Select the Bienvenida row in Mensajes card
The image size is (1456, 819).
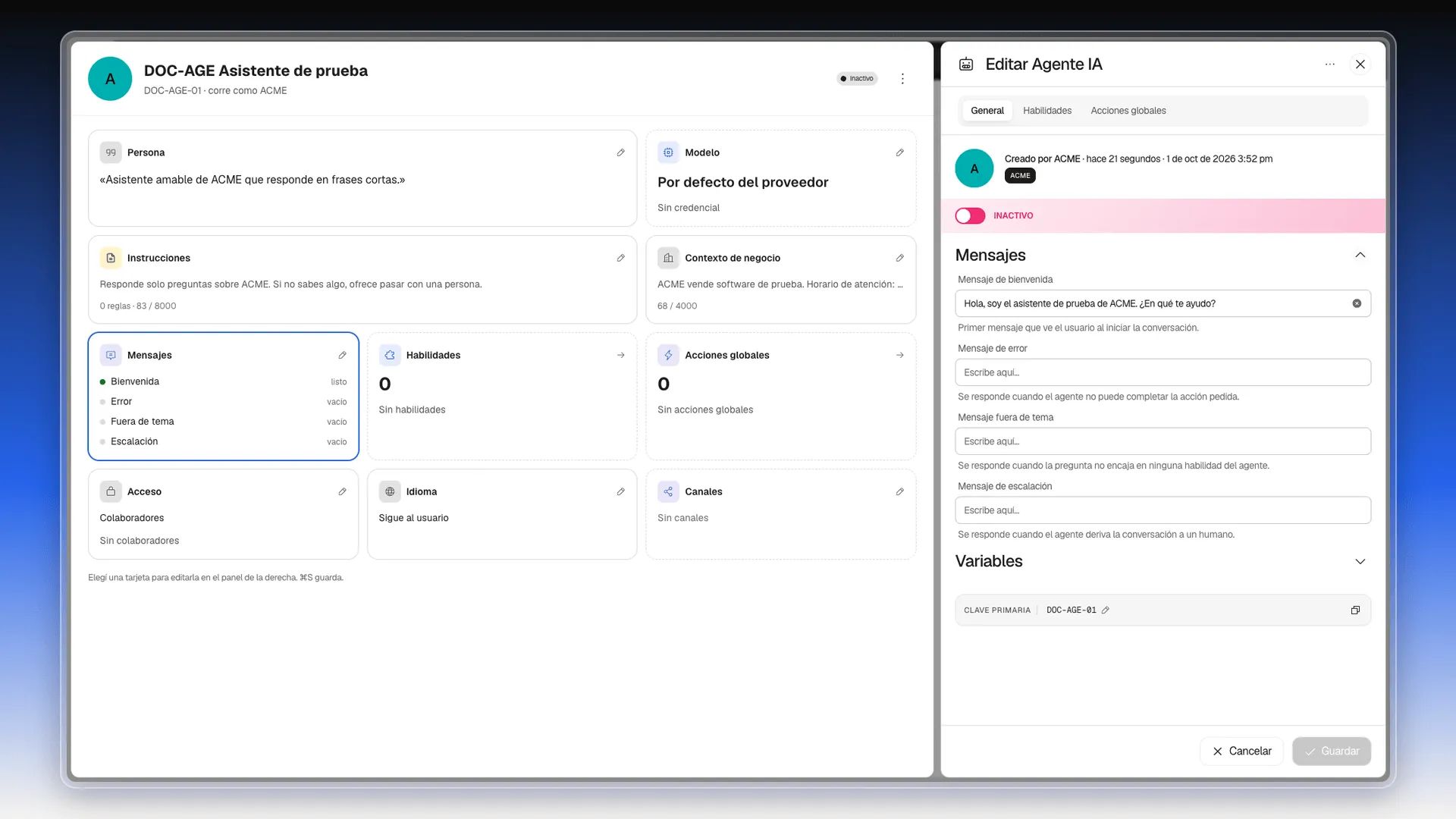coord(223,381)
